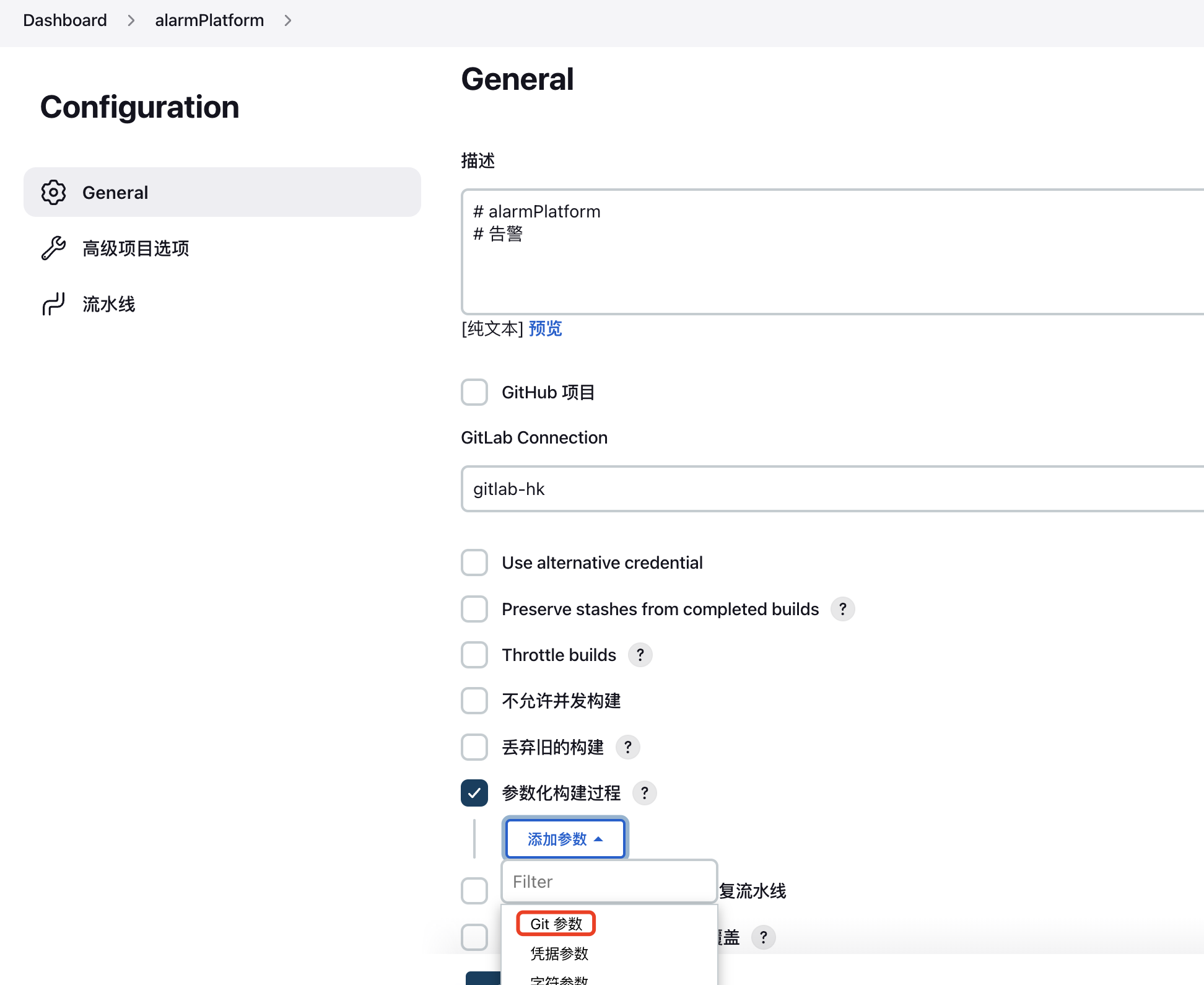Click the pipeline icon next to 流水线

tap(54, 304)
